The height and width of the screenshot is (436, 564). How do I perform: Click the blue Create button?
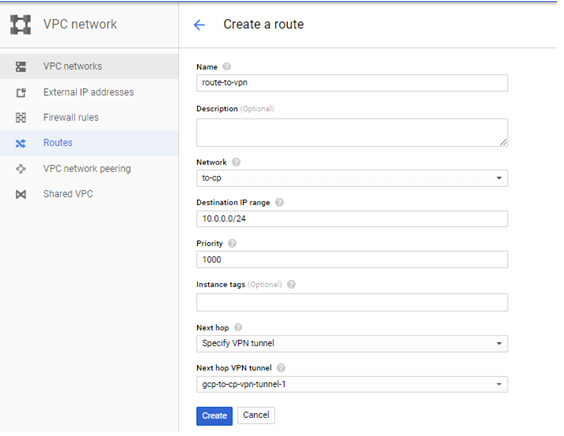214,416
